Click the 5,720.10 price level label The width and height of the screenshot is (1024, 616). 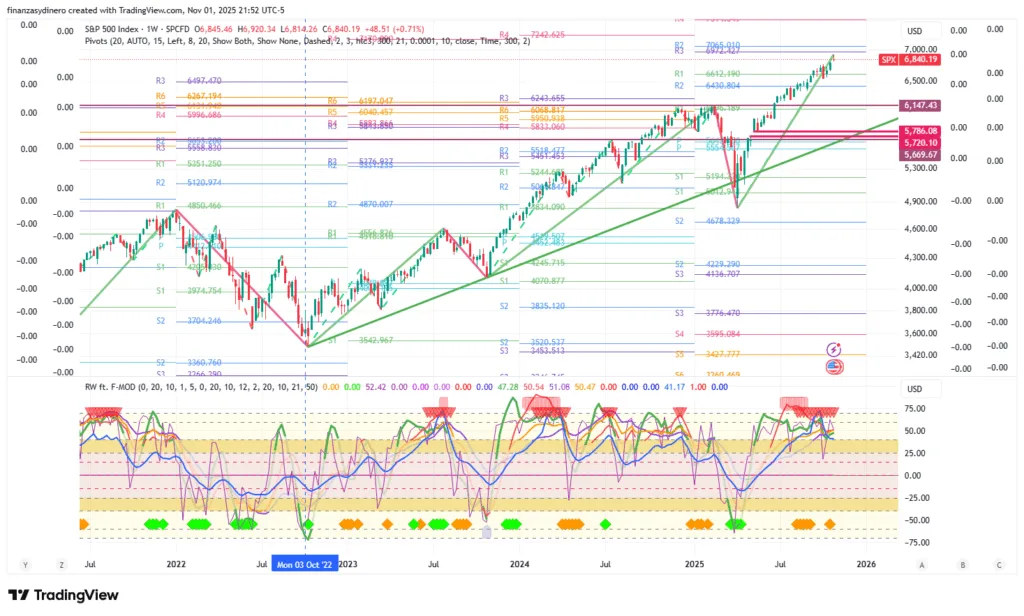coord(918,143)
